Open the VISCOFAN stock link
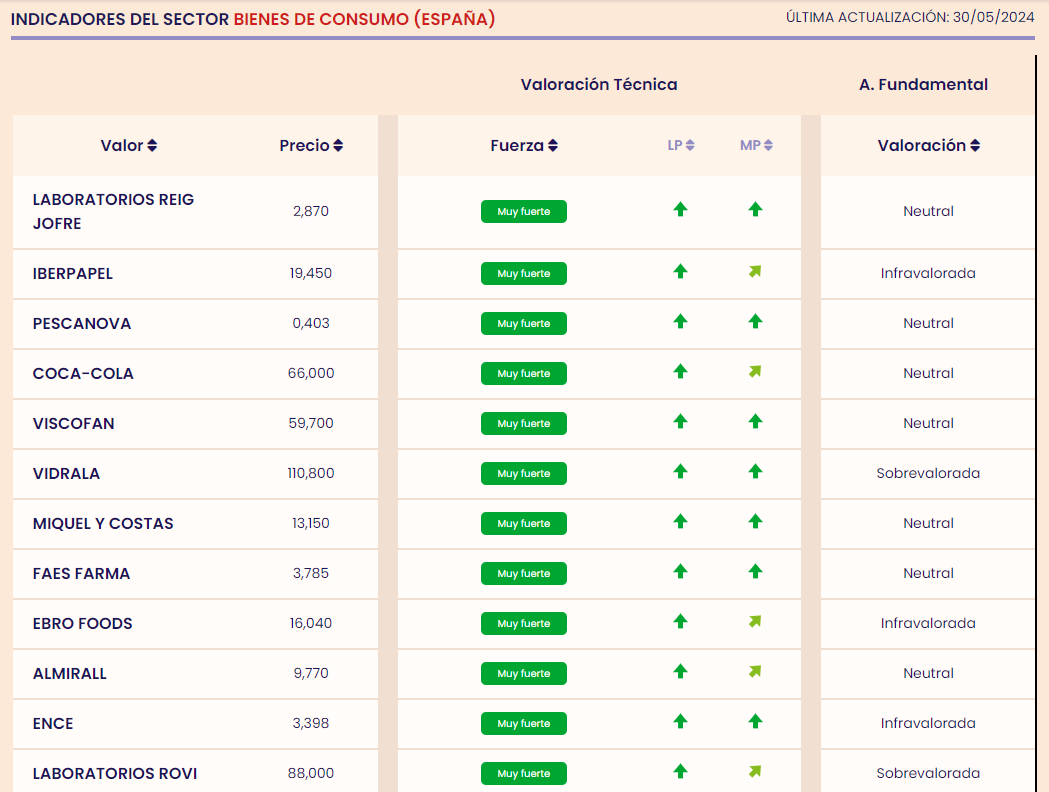Screen dimensions: 1049x792 [74, 424]
